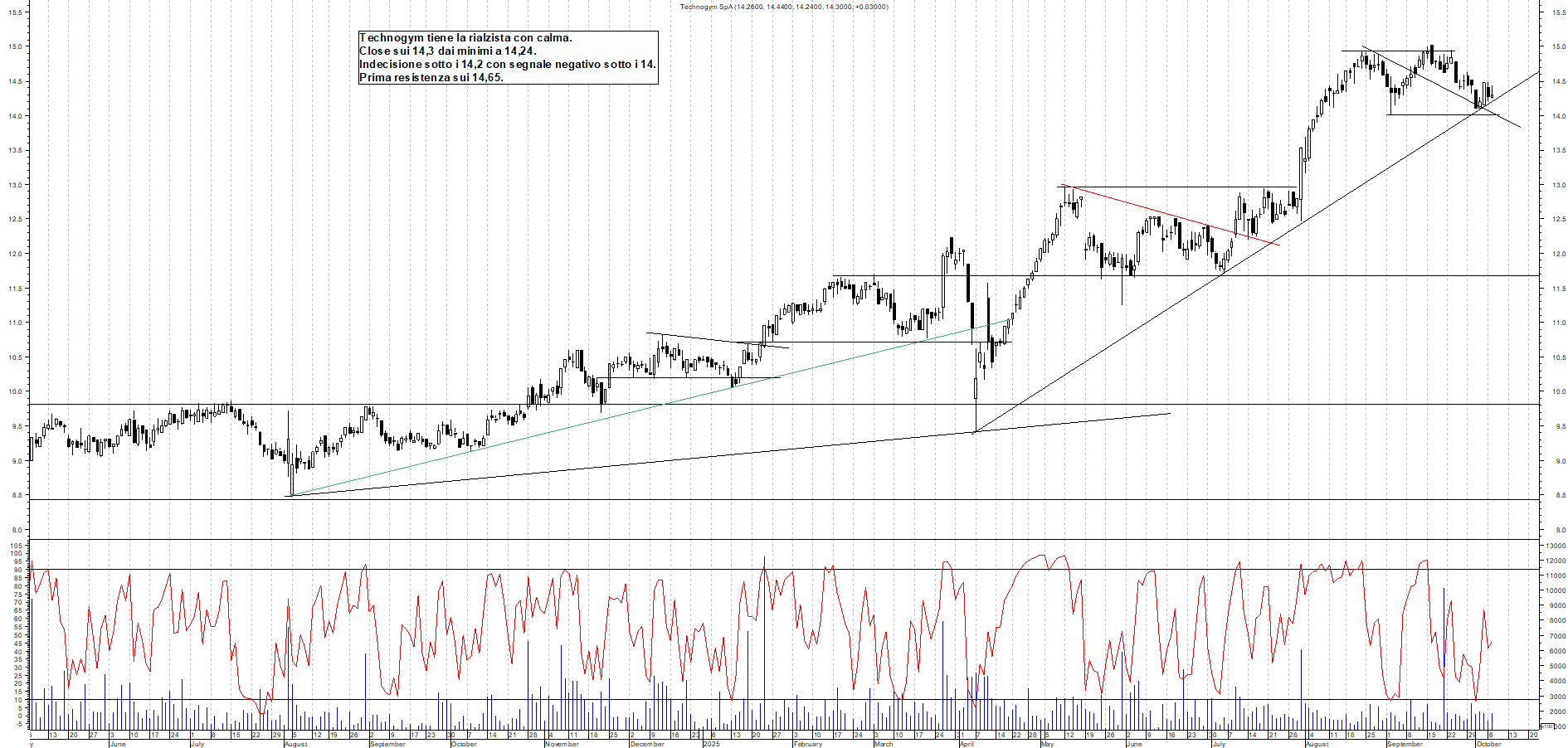
Task: Click the 'Prima resistenza sui 14,65' line
Action: (x=431, y=77)
